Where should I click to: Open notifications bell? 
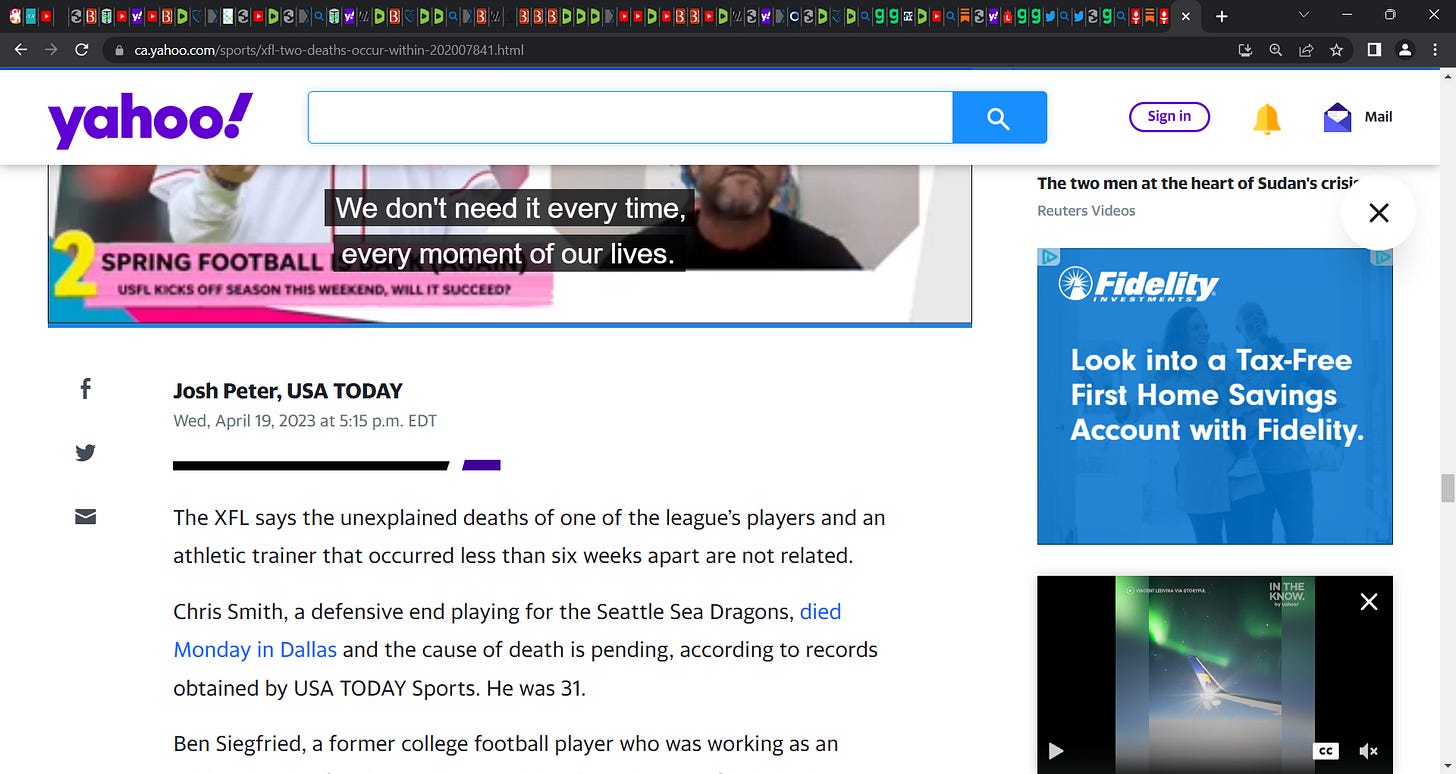pyautogui.click(x=1266, y=118)
